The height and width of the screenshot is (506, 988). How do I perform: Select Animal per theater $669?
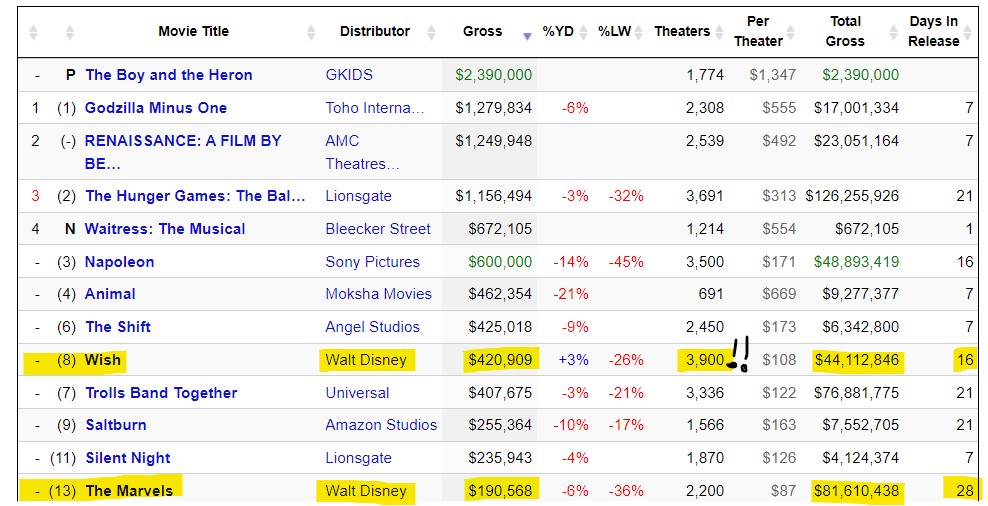[779, 294]
